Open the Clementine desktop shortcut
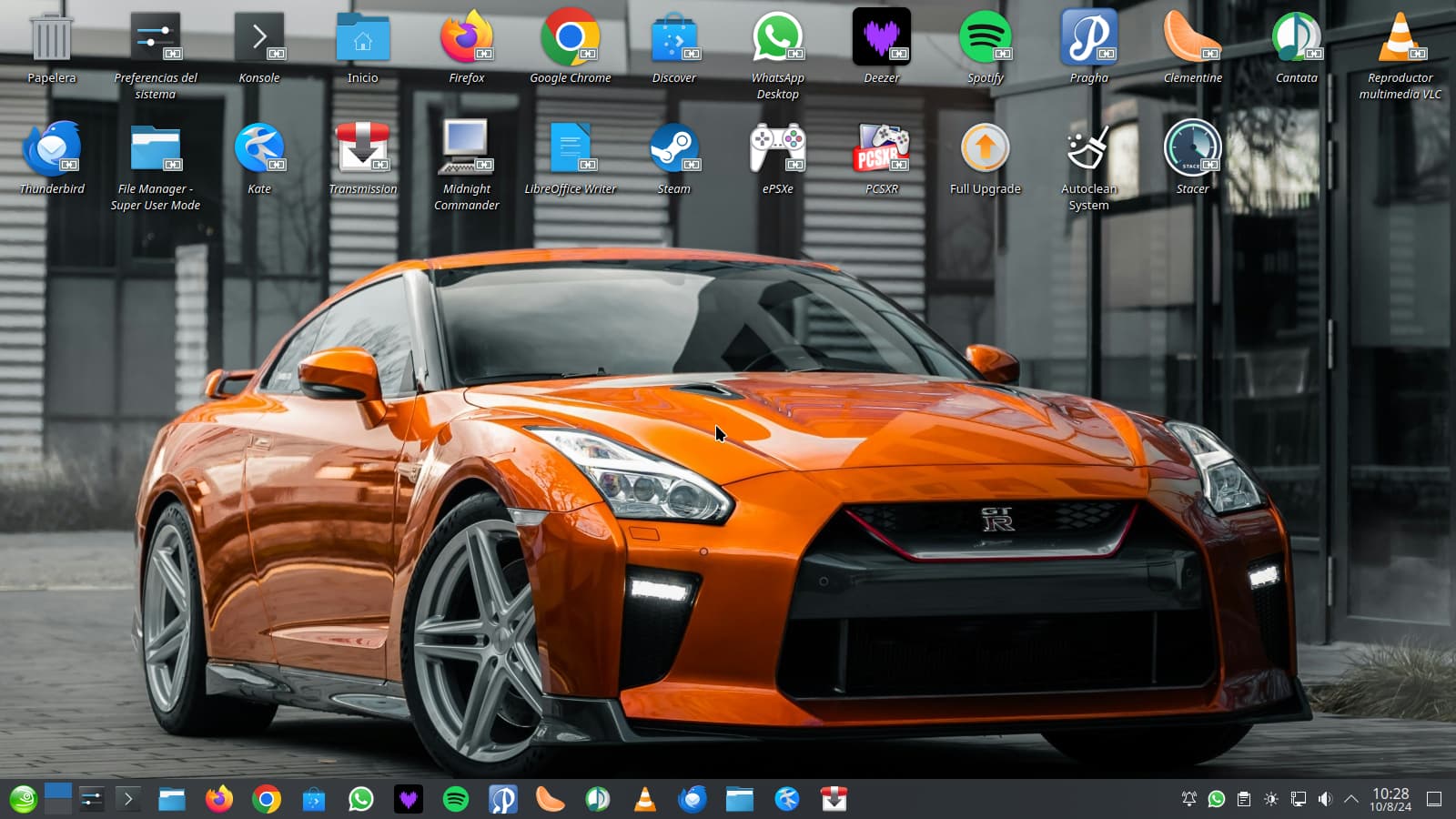1456x819 pixels. point(1192,38)
